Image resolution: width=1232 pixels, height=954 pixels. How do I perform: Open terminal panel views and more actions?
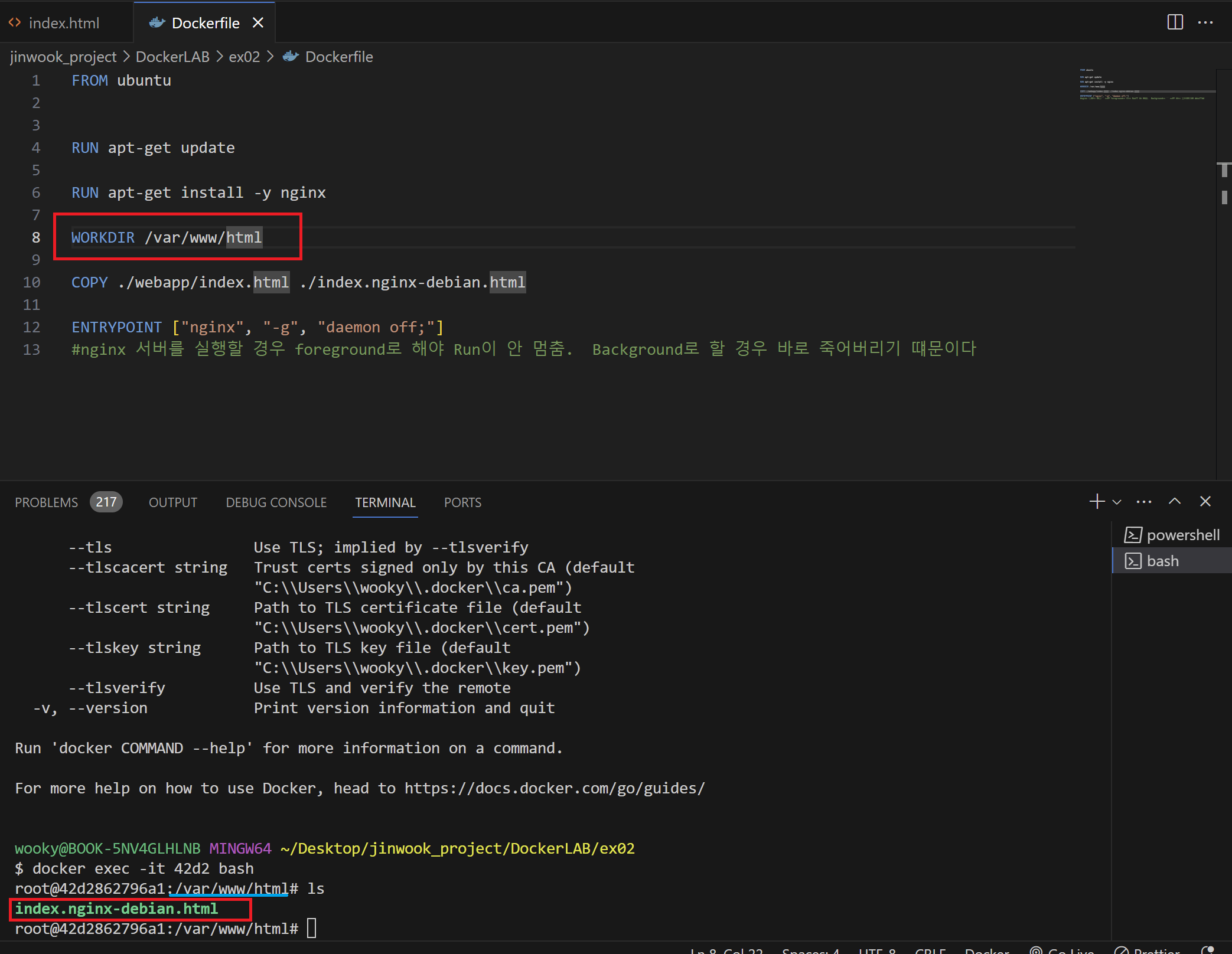1144,502
